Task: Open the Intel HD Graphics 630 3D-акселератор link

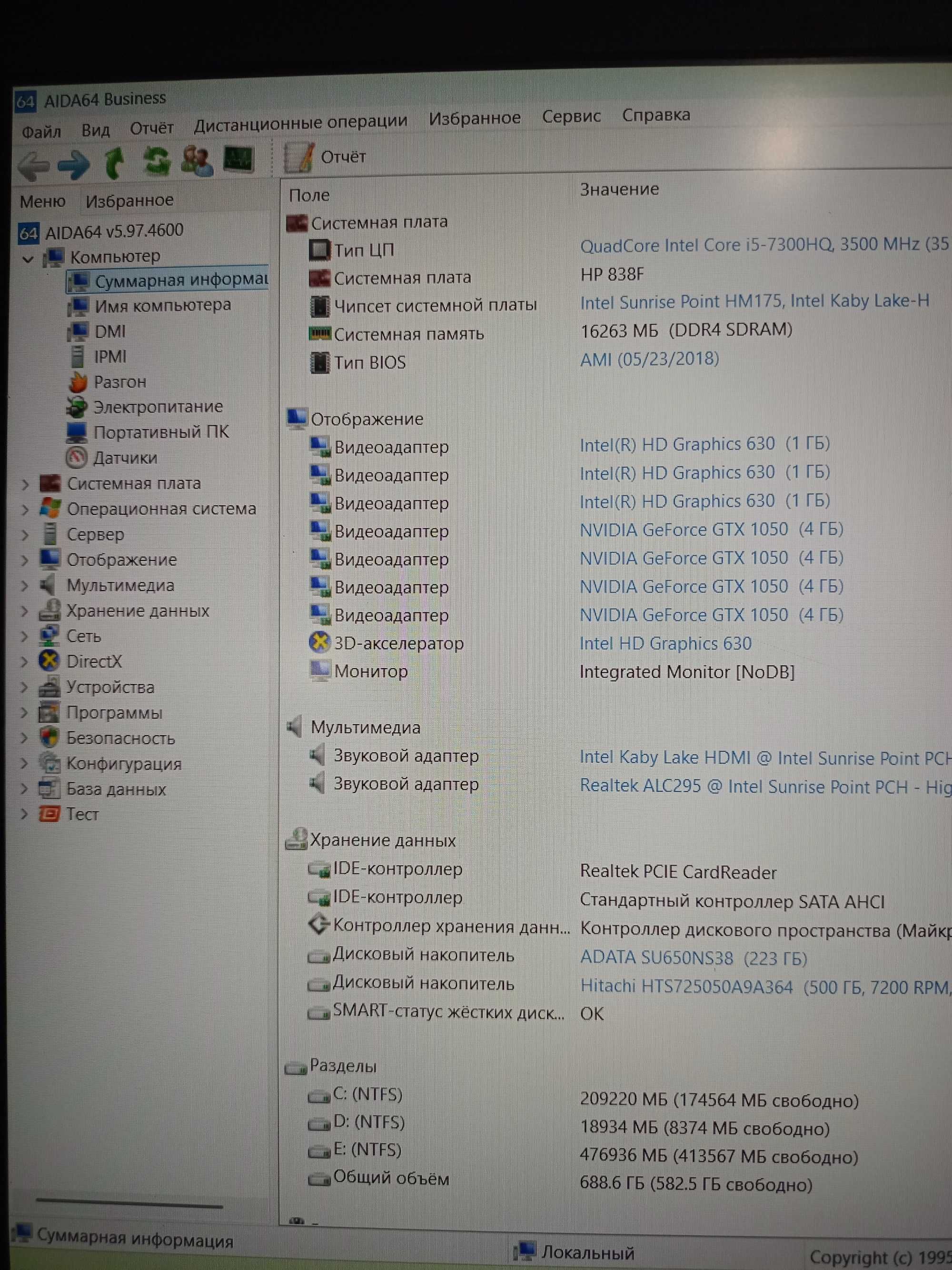Action: click(x=665, y=644)
